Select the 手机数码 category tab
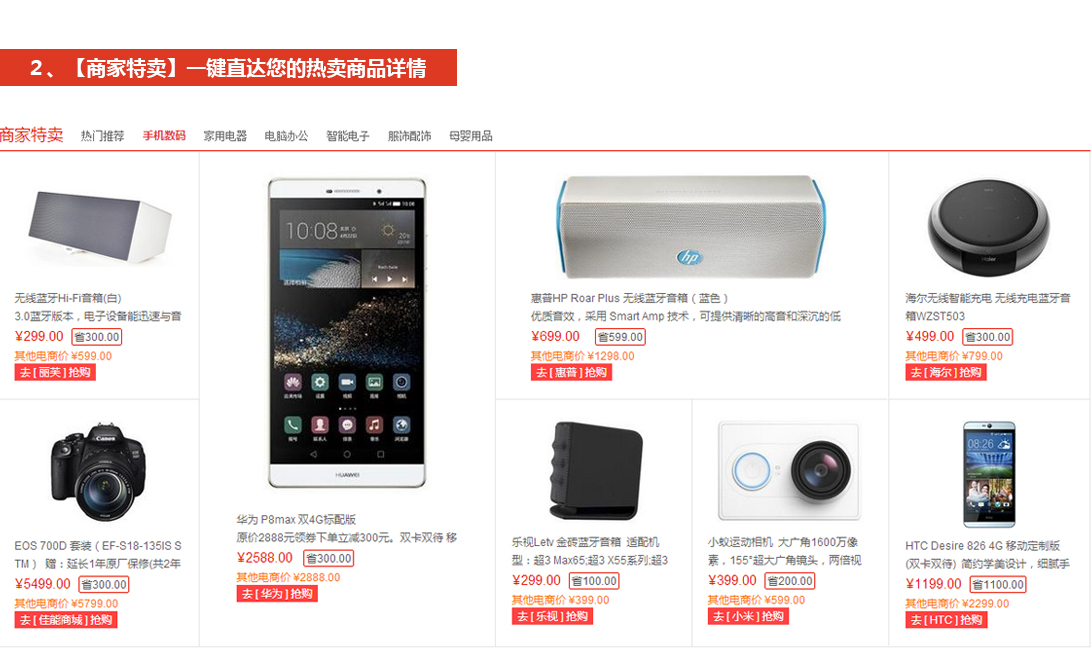 [164, 135]
